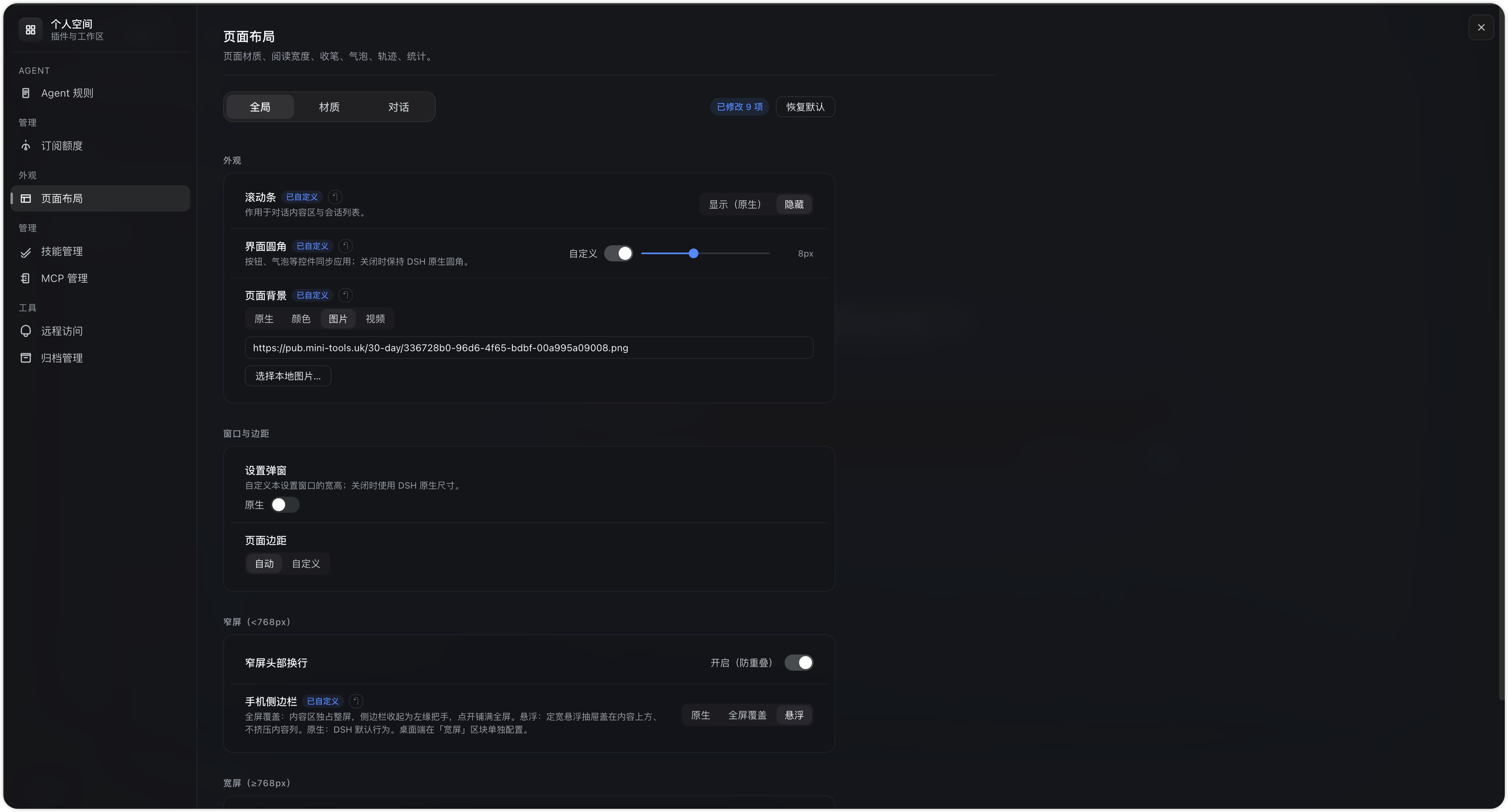Click the 开启（防重叠） label
This screenshot has width=1508, height=812.
pyautogui.click(x=744, y=663)
